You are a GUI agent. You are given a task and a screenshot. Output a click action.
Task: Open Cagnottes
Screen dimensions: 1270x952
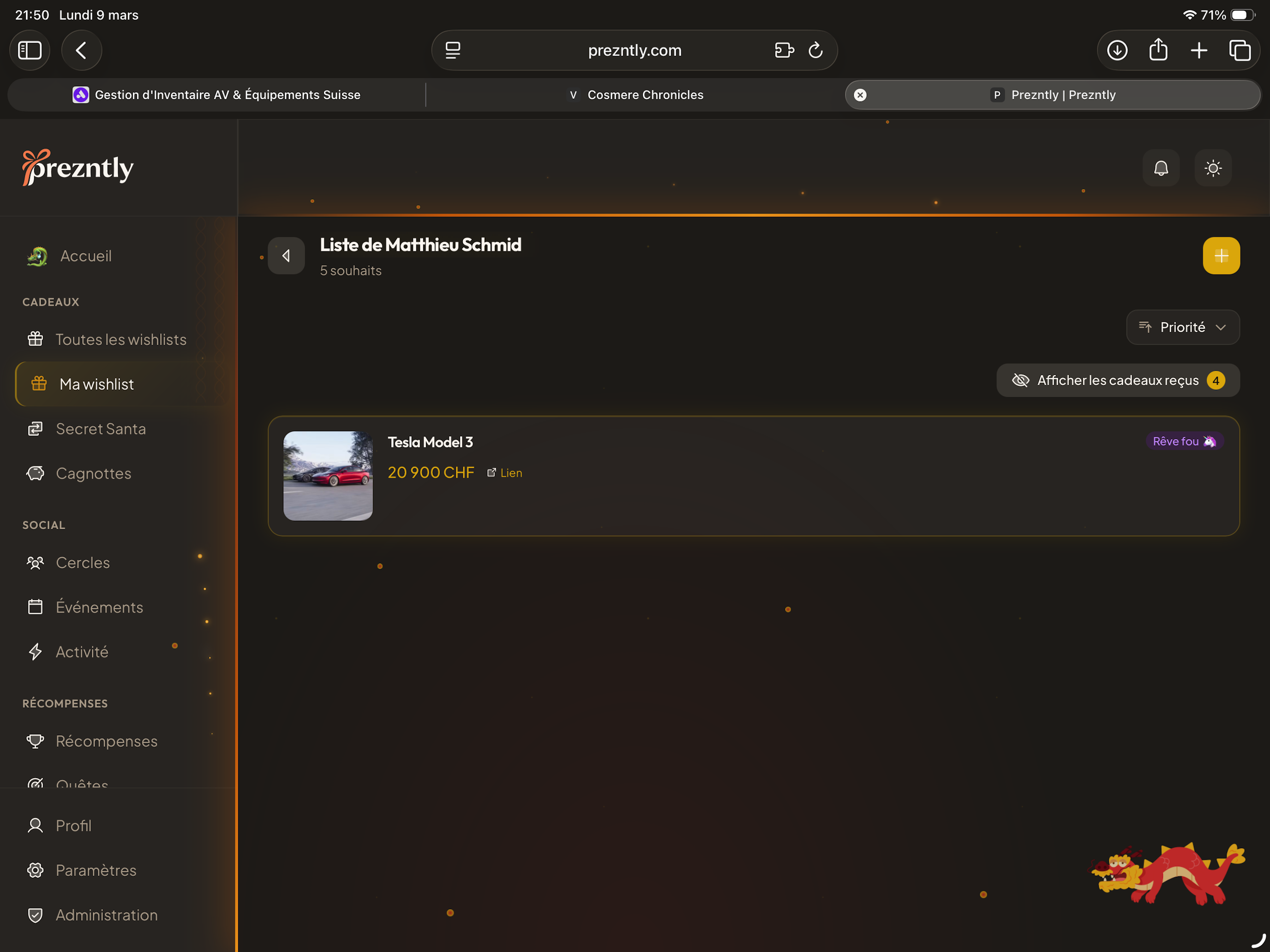click(118, 473)
